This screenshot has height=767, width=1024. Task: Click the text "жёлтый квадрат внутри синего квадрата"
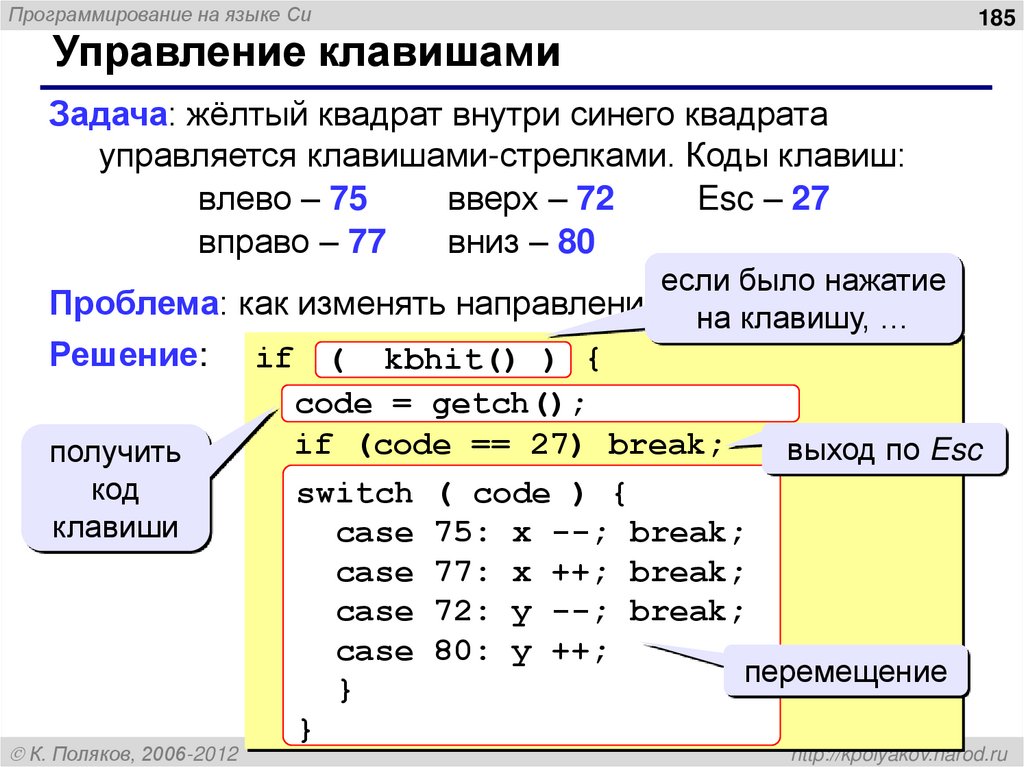(507, 114)
